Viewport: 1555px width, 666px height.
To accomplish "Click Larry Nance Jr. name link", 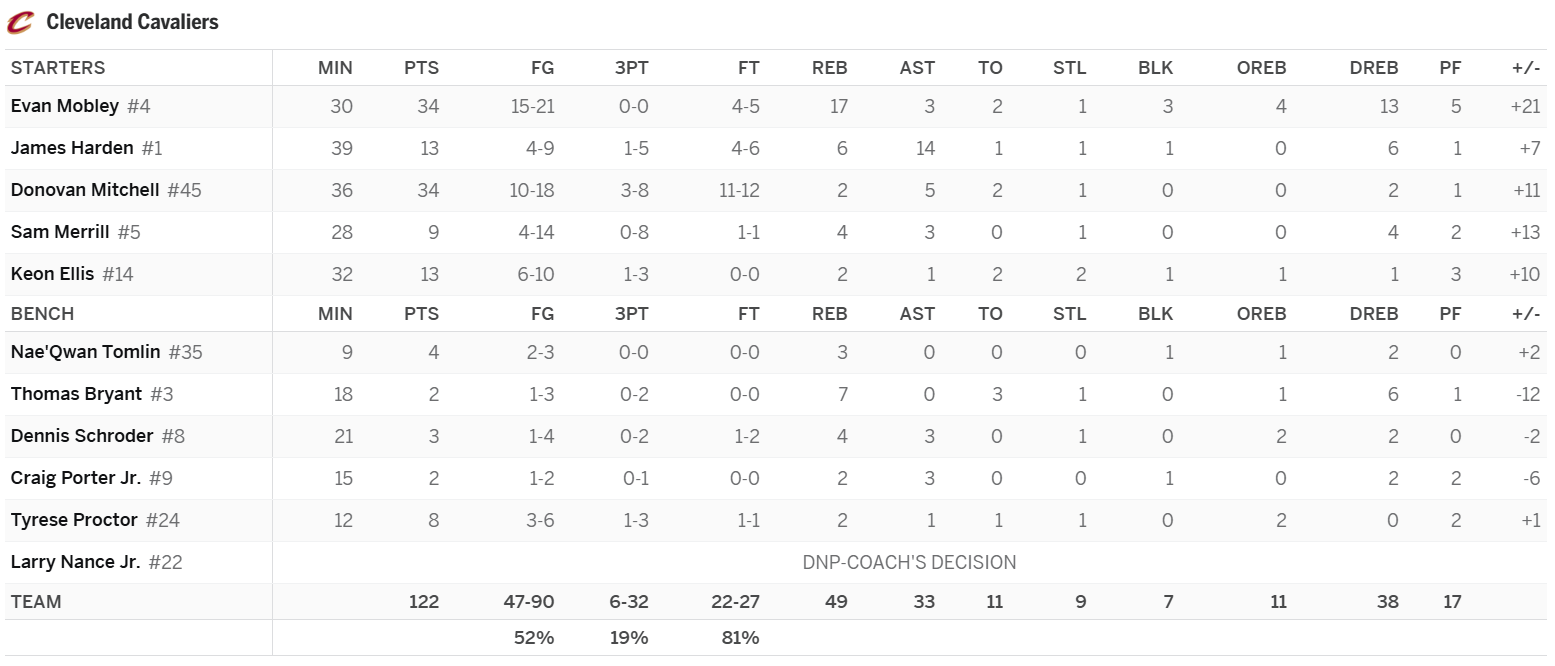I will (75, 562).
